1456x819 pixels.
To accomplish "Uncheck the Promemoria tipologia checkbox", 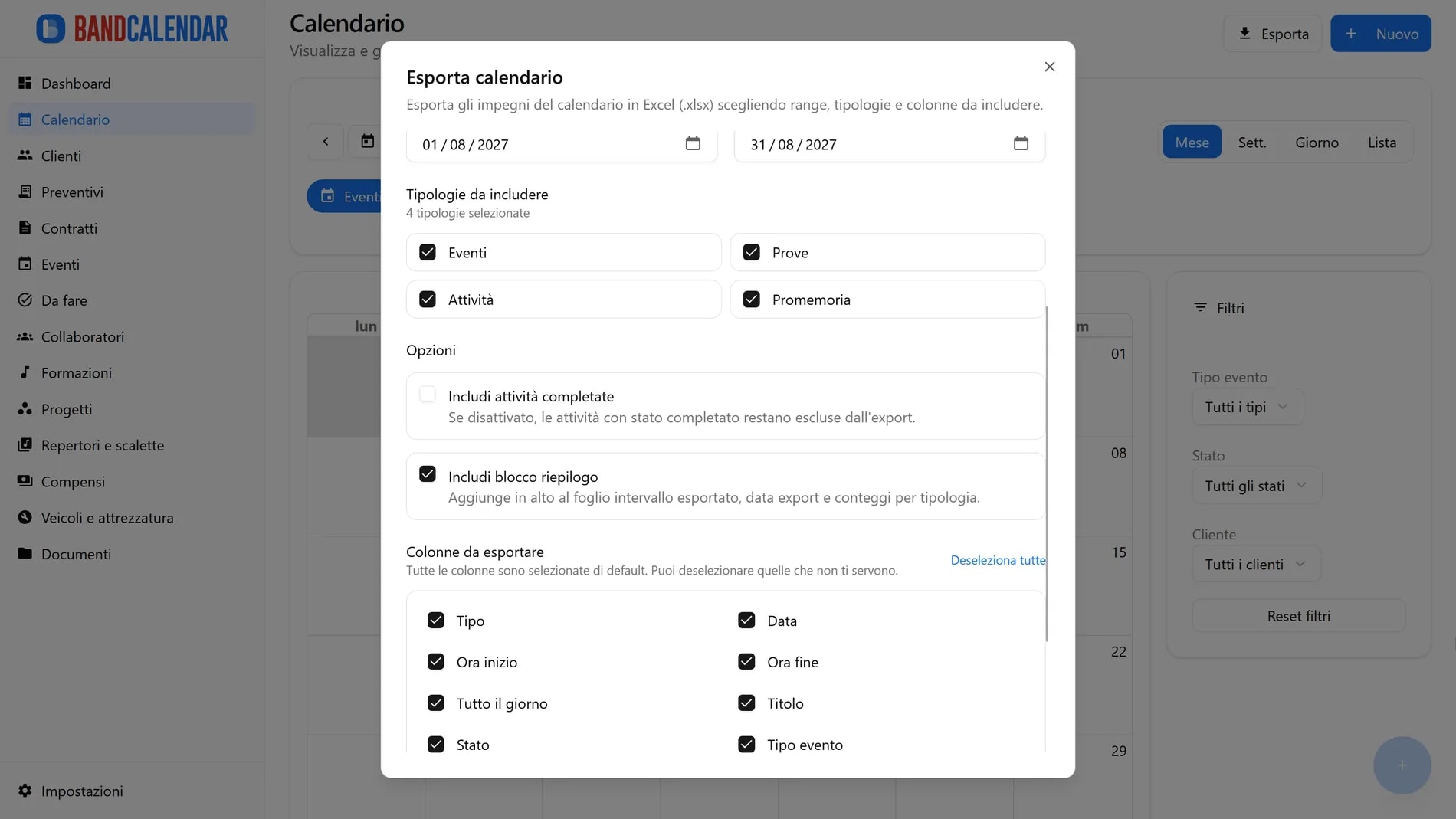I will point(752,299).
